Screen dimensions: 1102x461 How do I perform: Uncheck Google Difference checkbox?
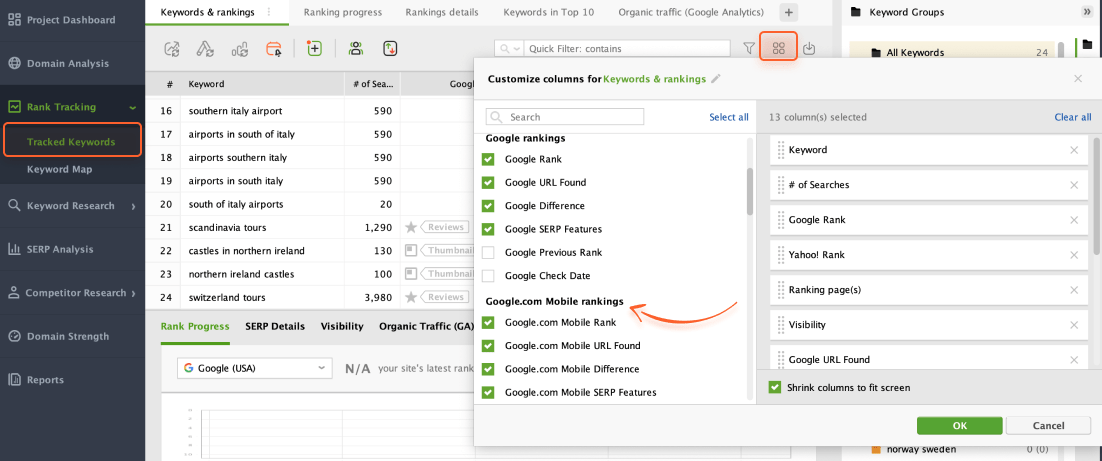point(488,206)
